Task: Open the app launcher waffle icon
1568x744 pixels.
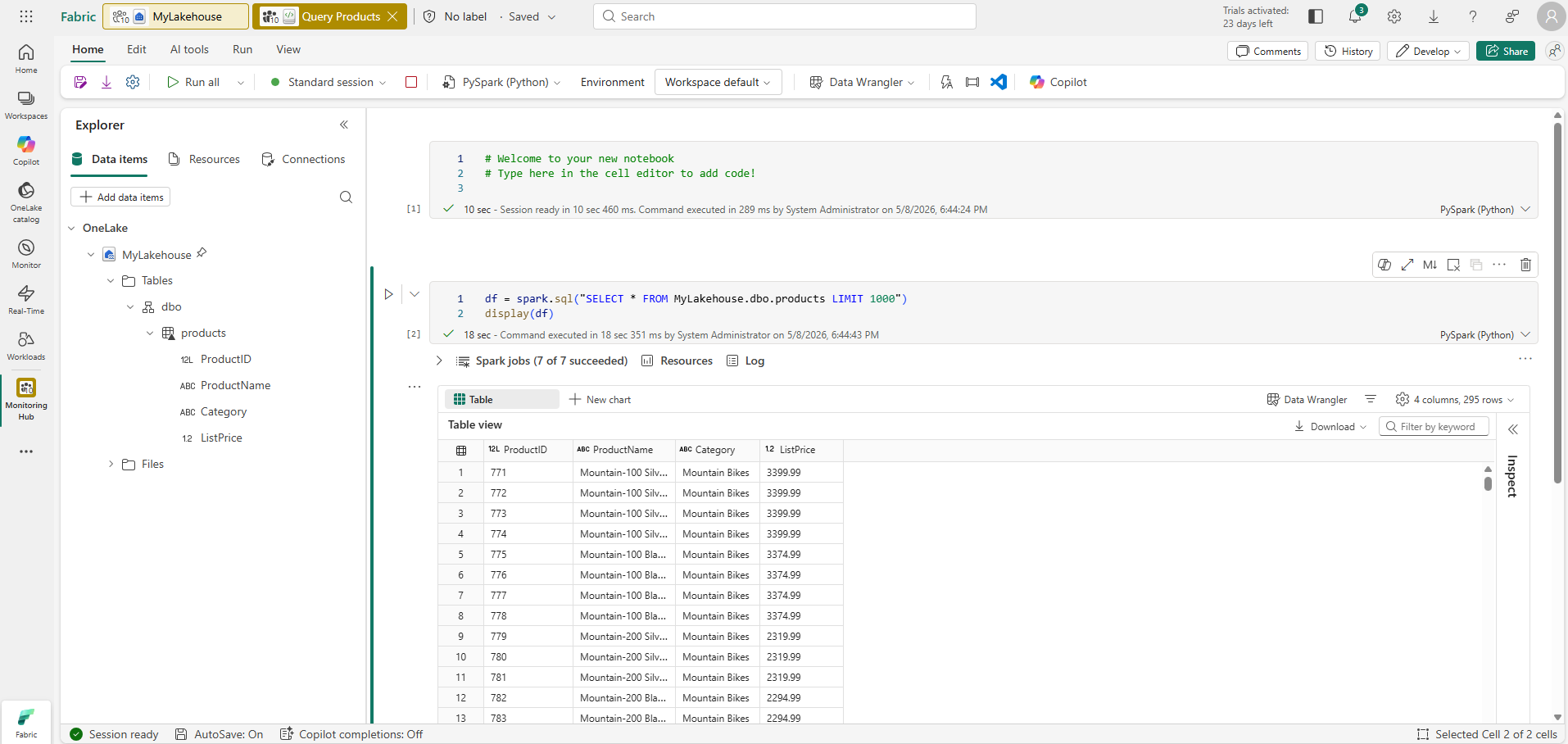Action: point(26,16)
